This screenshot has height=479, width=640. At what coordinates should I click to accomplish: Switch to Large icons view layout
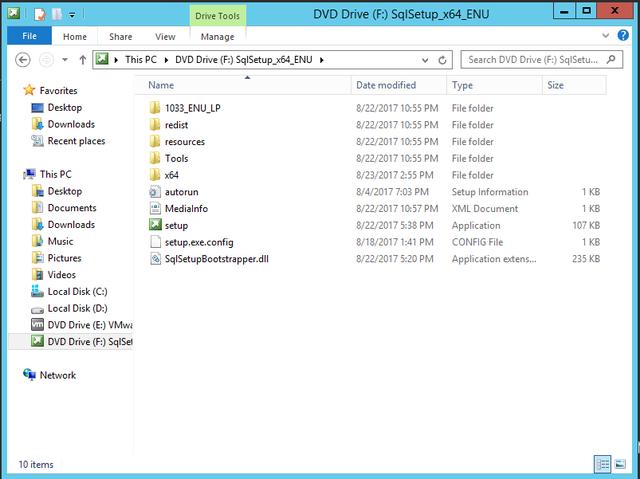620,464
